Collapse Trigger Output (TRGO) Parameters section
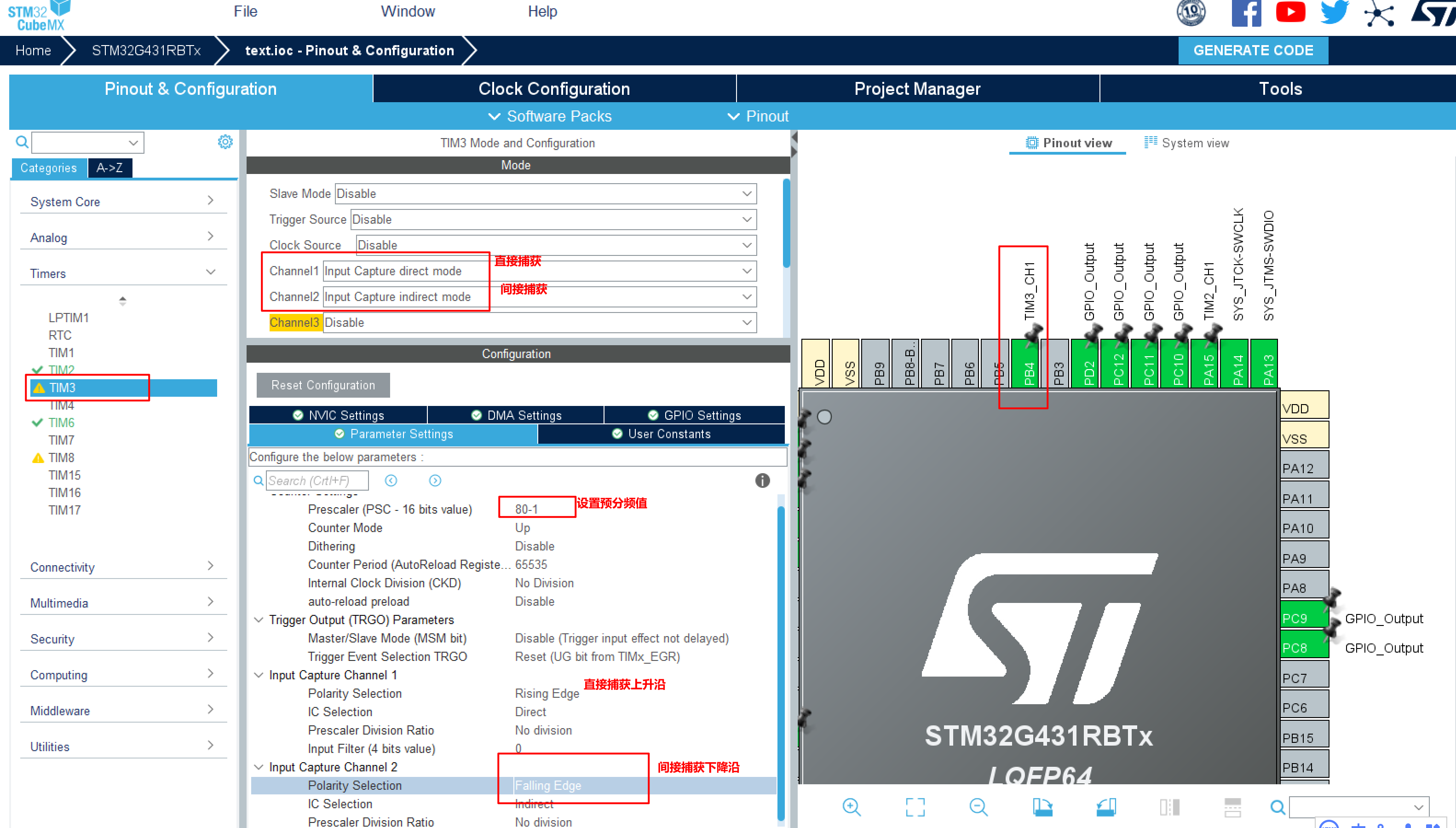Viewport: 1456px width, 828px height. (x=259, y=620)
